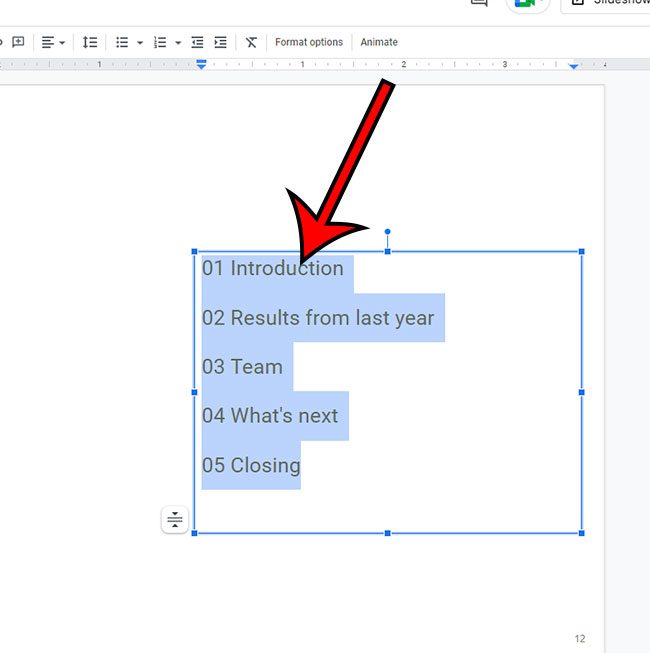Start the Slideshow presentation
This screenshot has height=653, width=650.
pos(606,4)
